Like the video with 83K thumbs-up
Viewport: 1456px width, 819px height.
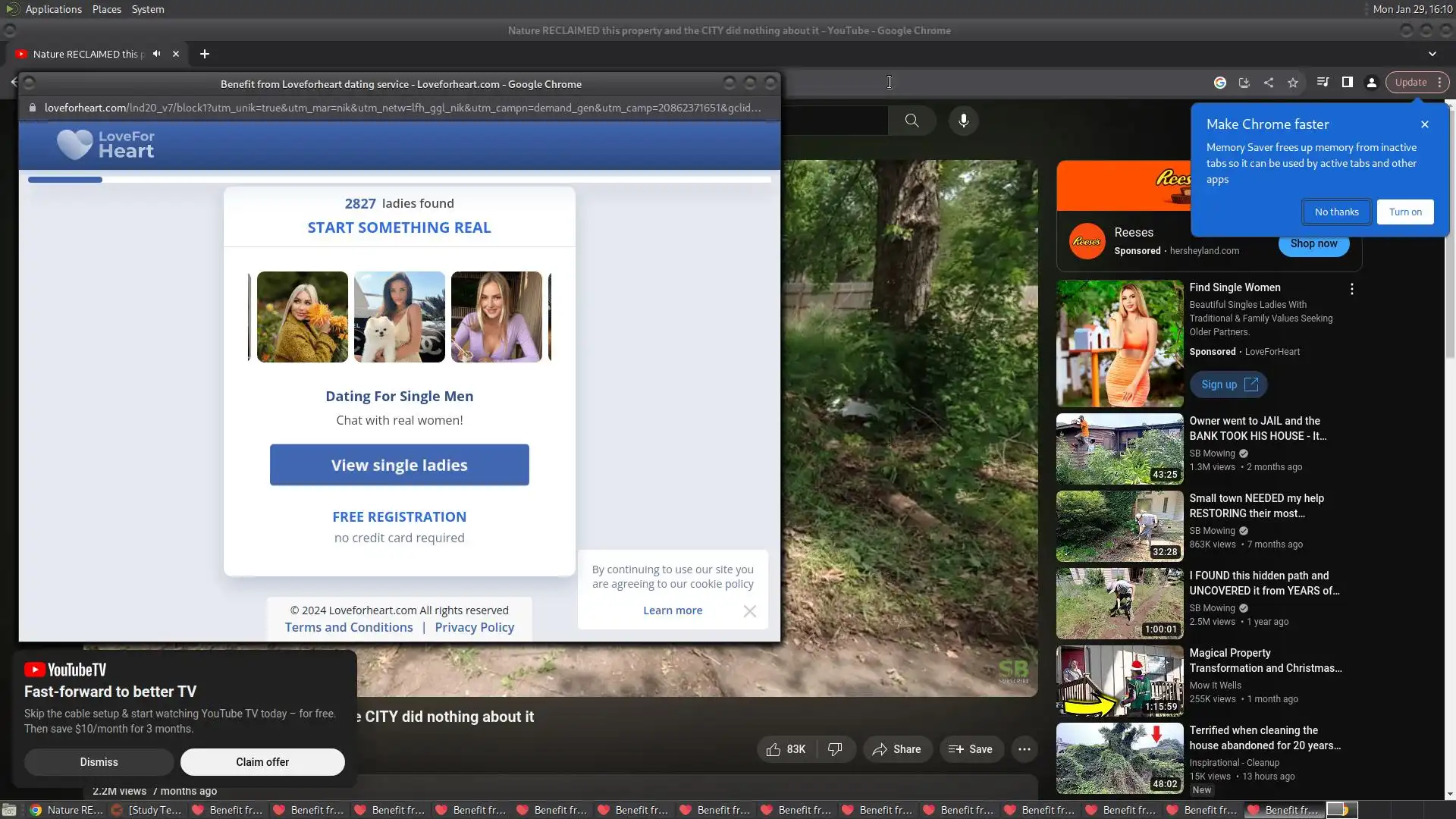786,749
